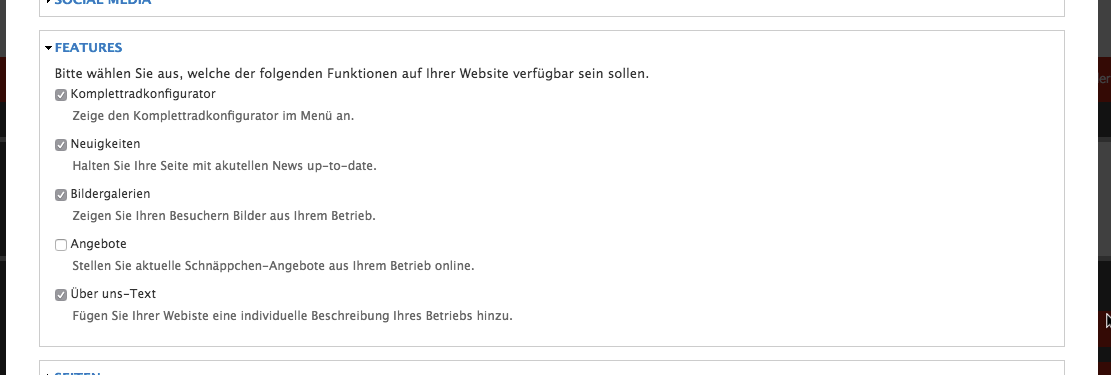Click the Neuigkeiten option label

106,144
